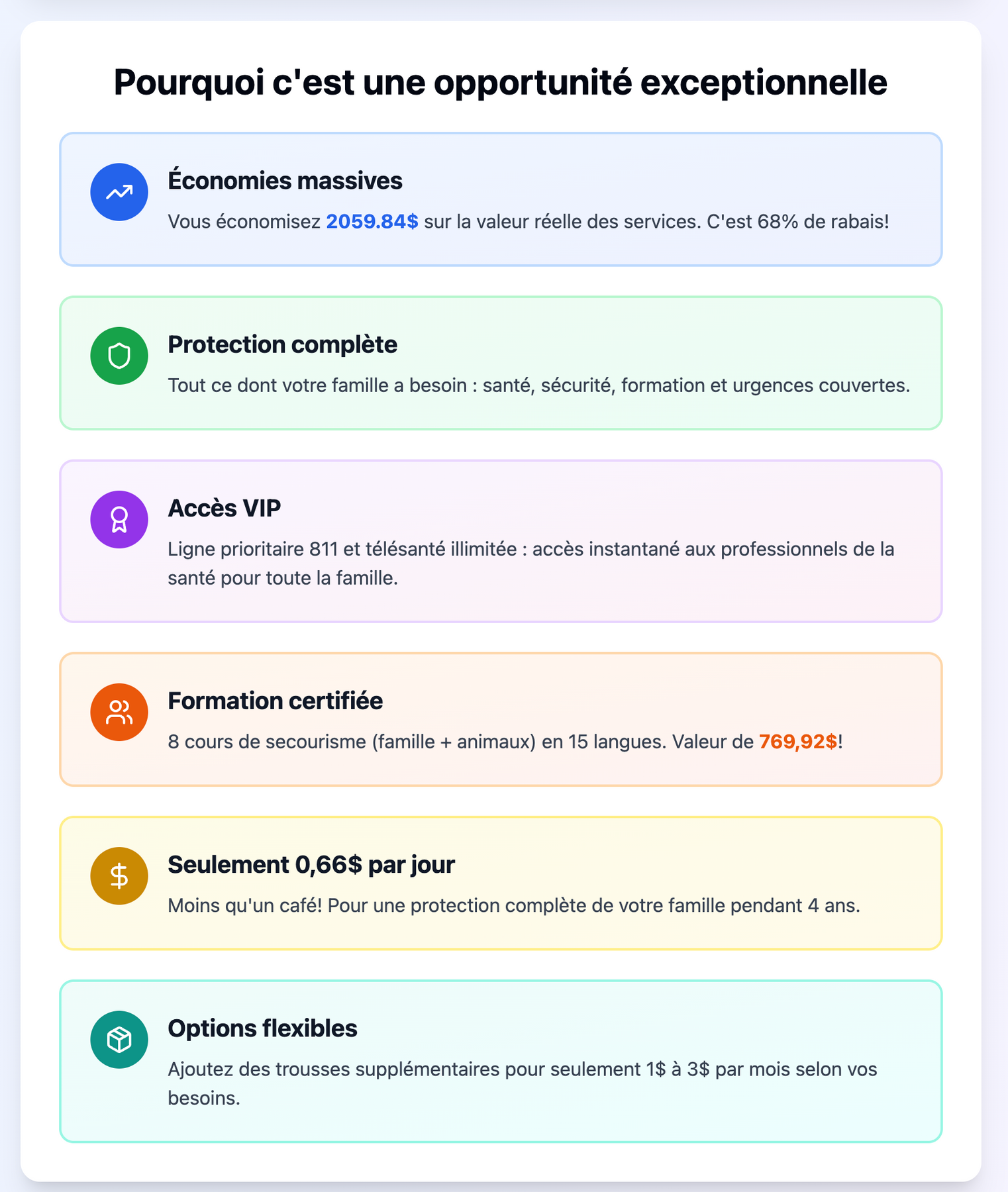Select the "Économies massives" heading

[285, 181]
